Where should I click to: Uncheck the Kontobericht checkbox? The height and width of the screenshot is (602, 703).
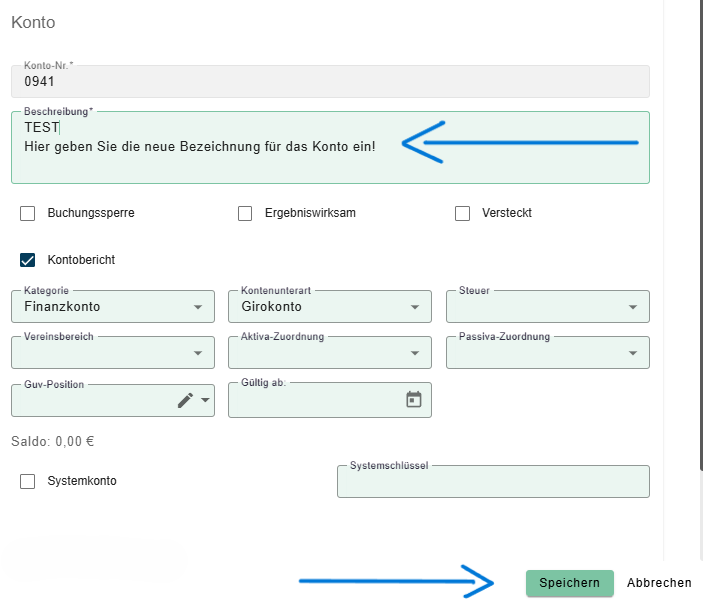[27, 260]
